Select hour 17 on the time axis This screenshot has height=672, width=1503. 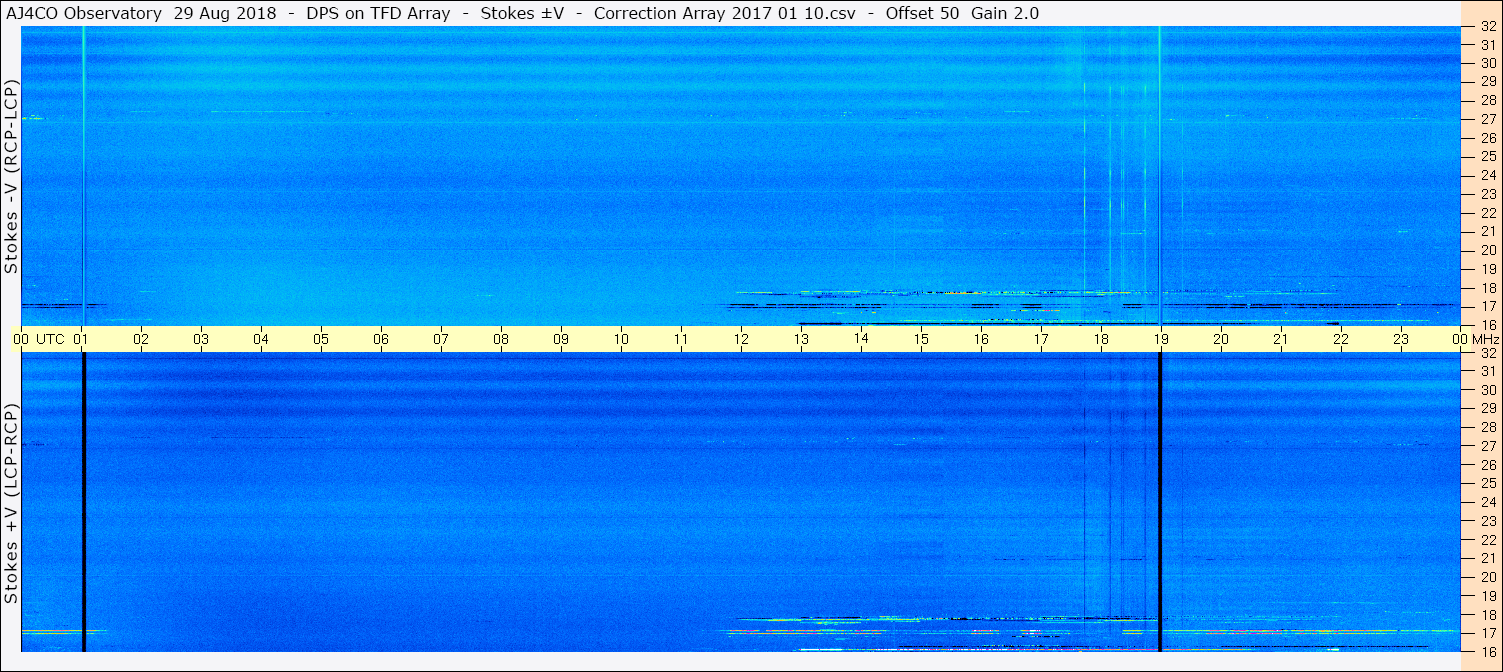point(1041,339)
